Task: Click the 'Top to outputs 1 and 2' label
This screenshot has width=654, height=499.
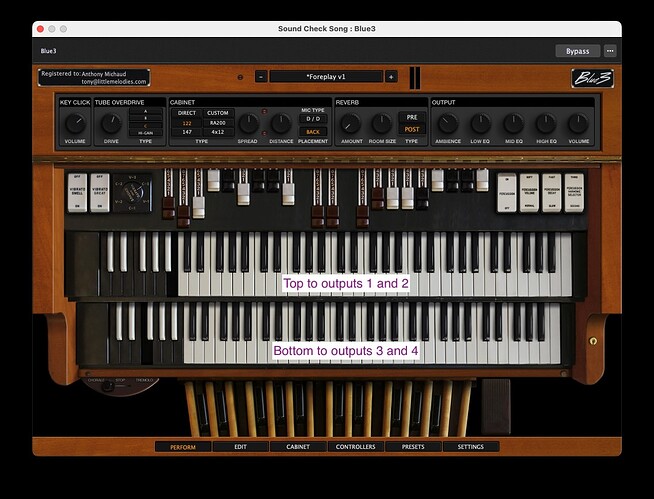Action: click(346, 284)
